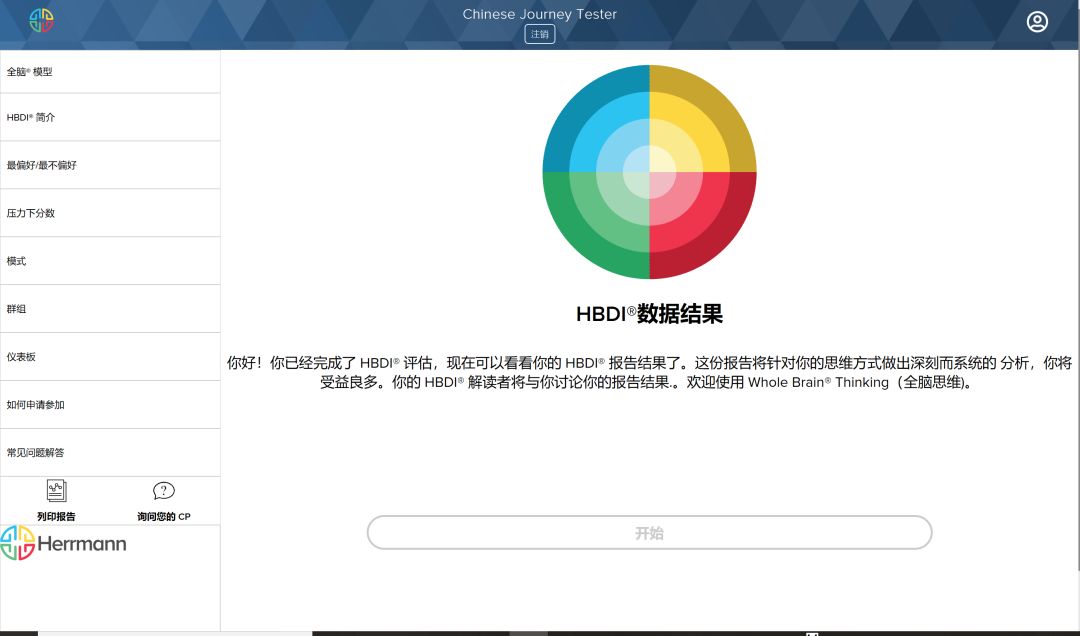Open 如何申请参加 menu item
This screenshot has width=1080, height=636.
pyautogui.click(x=110, y=404)
